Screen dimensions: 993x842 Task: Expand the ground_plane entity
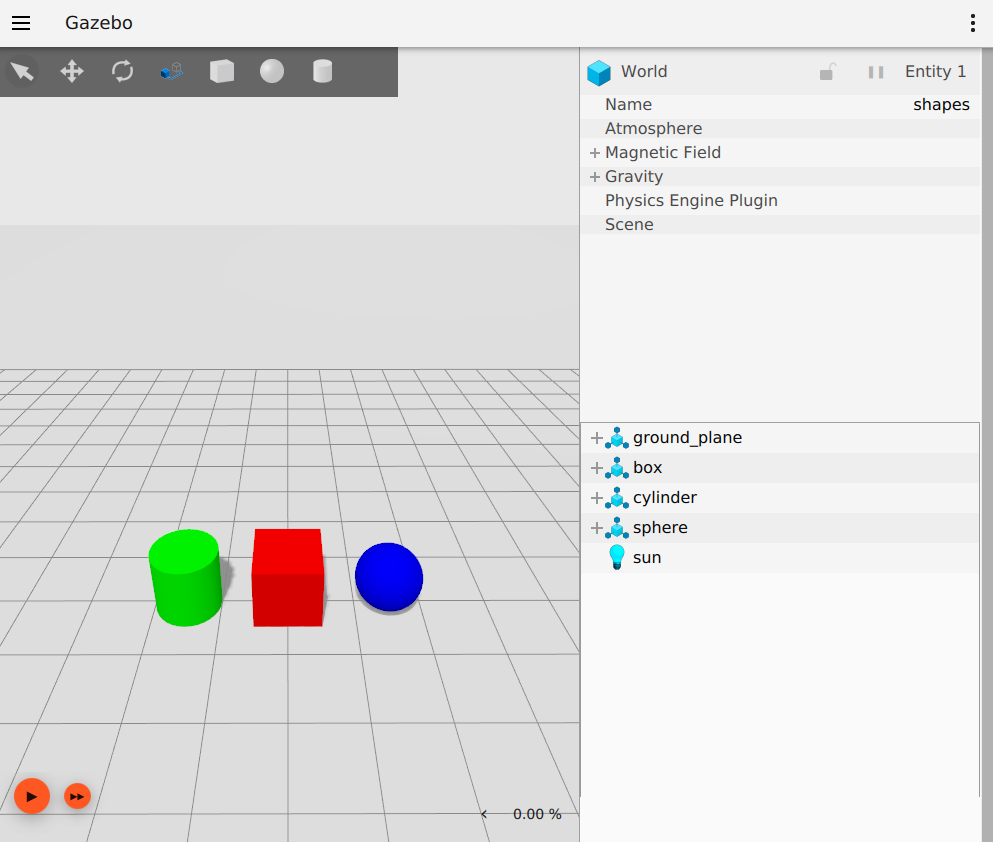tap(597, 438)
